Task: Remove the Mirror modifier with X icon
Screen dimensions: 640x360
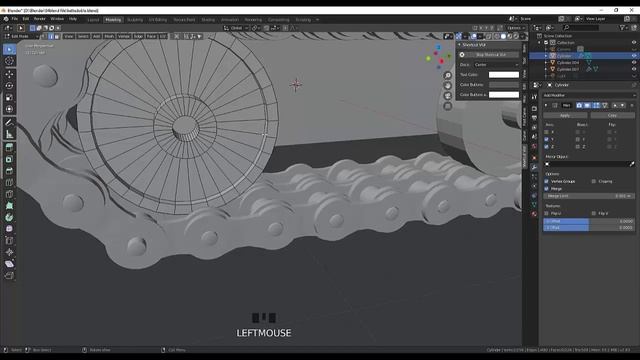Action: [x=632, y=105]
